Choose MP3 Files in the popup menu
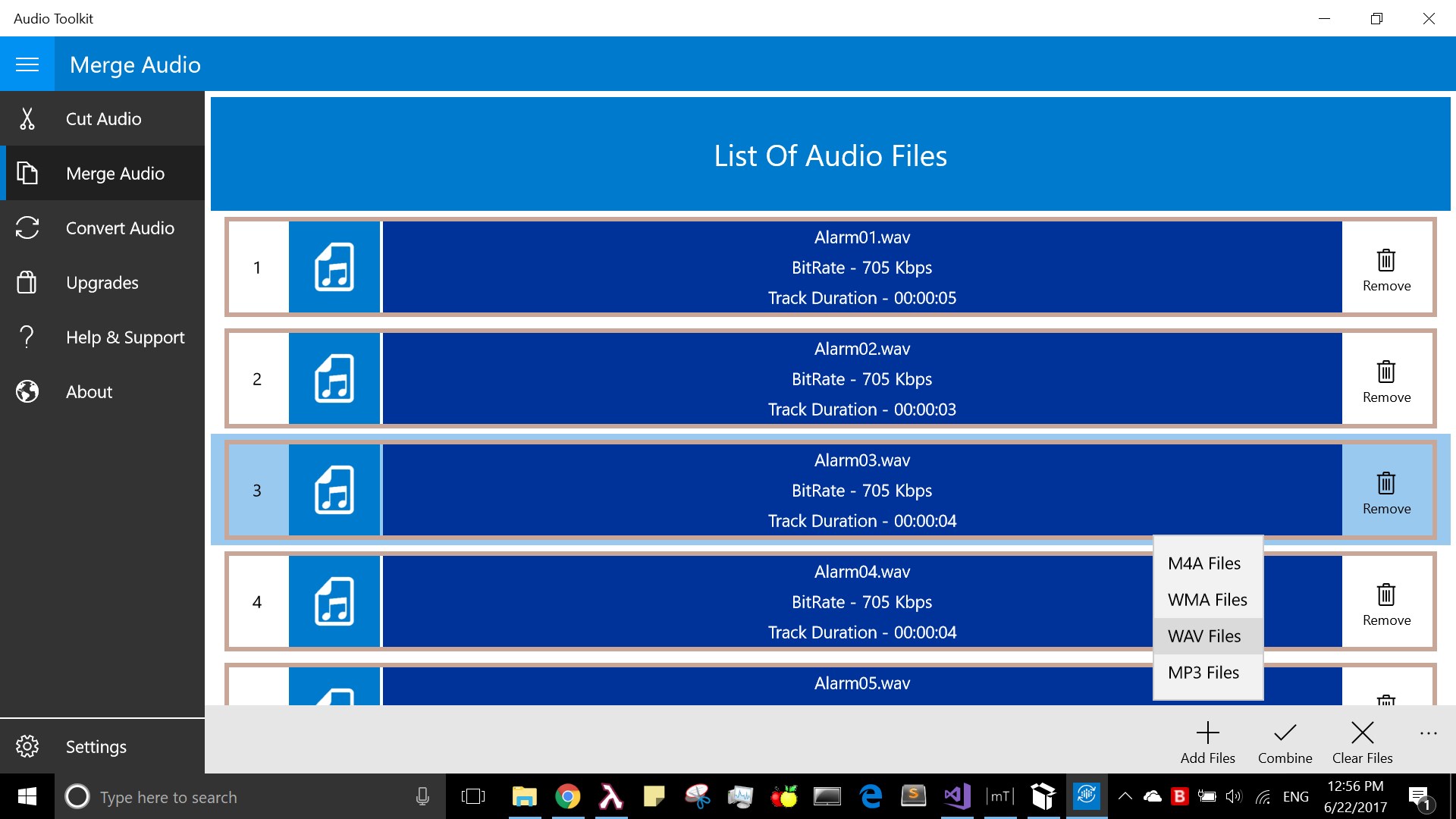This screenshot has height=819, width=1456. pos(1202,672)
